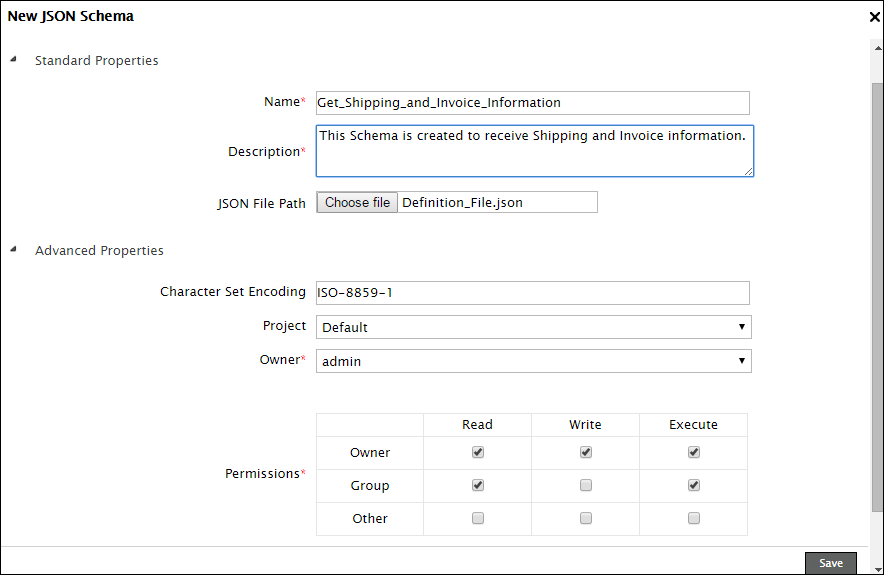This screenshot has width=884, height=575.
Task: Click the Owner row label in permissions
Action: (370, 453)
